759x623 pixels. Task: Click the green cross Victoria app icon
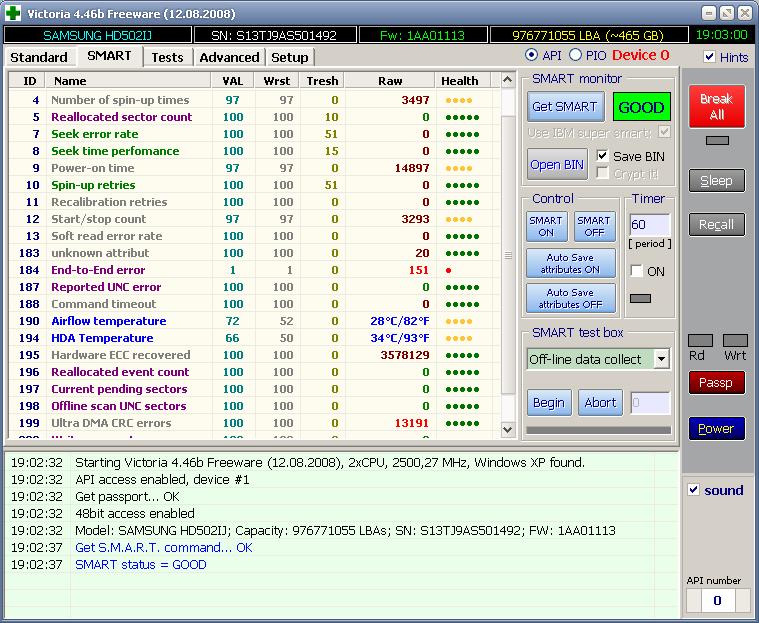point(13,13)
